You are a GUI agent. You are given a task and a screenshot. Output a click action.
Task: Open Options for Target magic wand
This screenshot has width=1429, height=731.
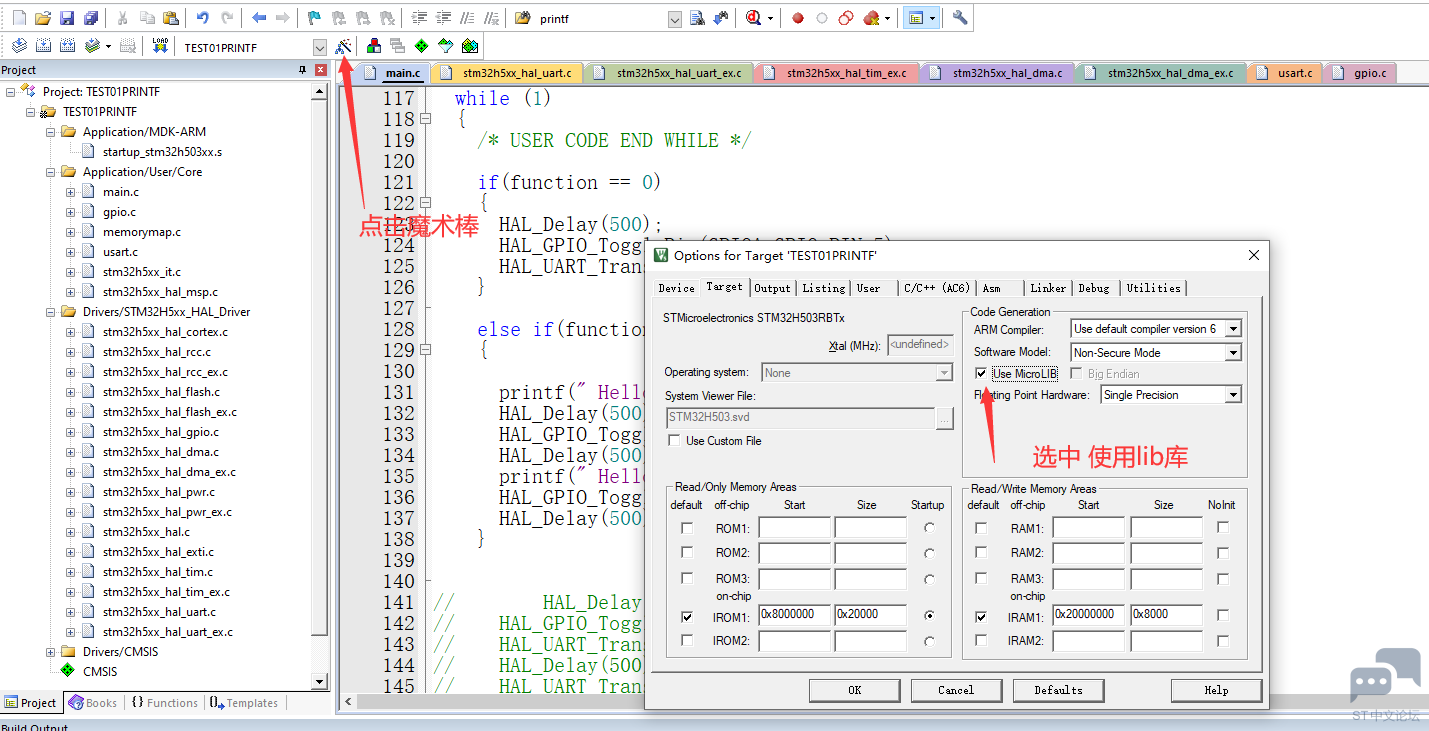click(x=343, y=46)
